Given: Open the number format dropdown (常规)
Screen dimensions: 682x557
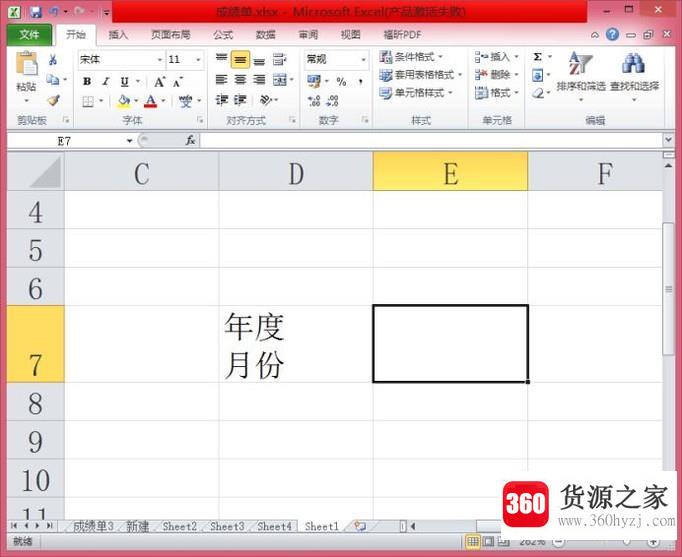Looking at the screenshot, I should pyautogui.click(x=363, y=60).
